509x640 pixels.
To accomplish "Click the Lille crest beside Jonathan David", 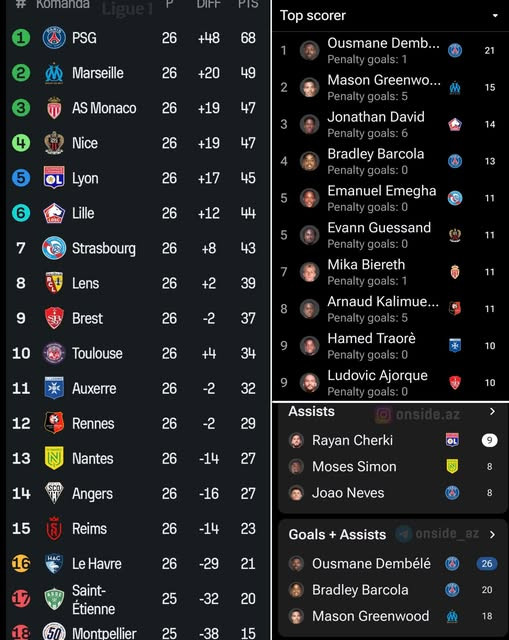I will tap(455, 124).
